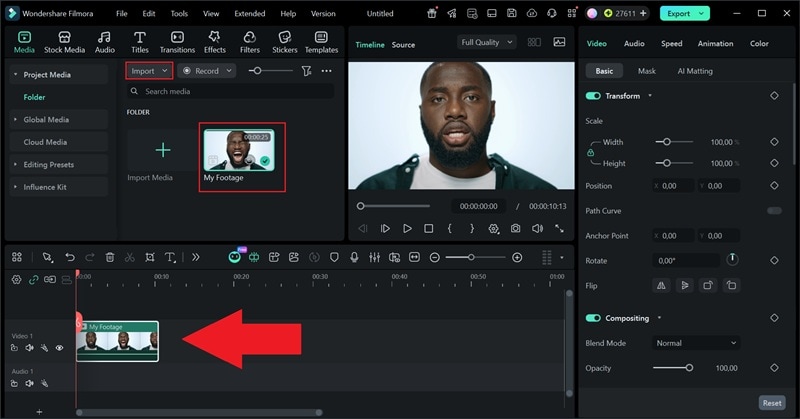The width and height of the screenshot is (800, 419).
Task: Click the redo icon in timeline toolbar
Action: point(90,257)
